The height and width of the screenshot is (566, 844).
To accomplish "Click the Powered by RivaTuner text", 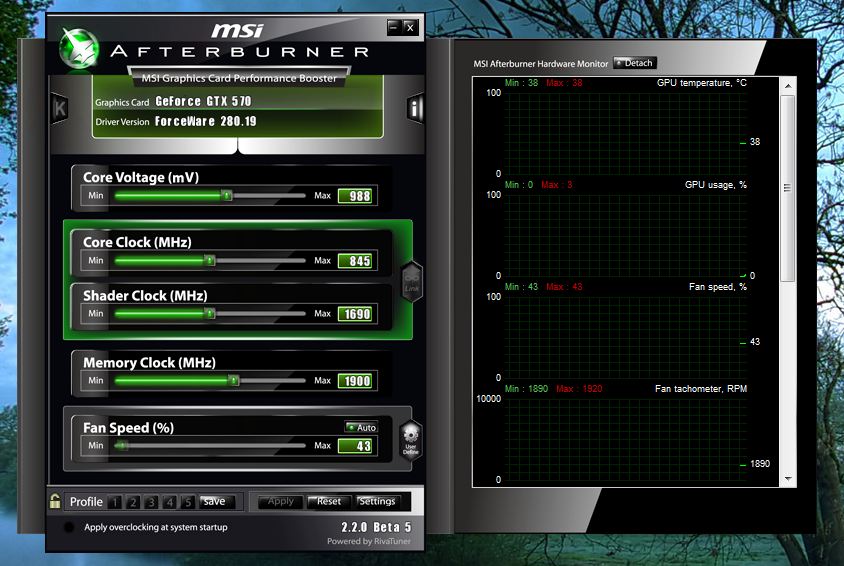I will point(369,541).
